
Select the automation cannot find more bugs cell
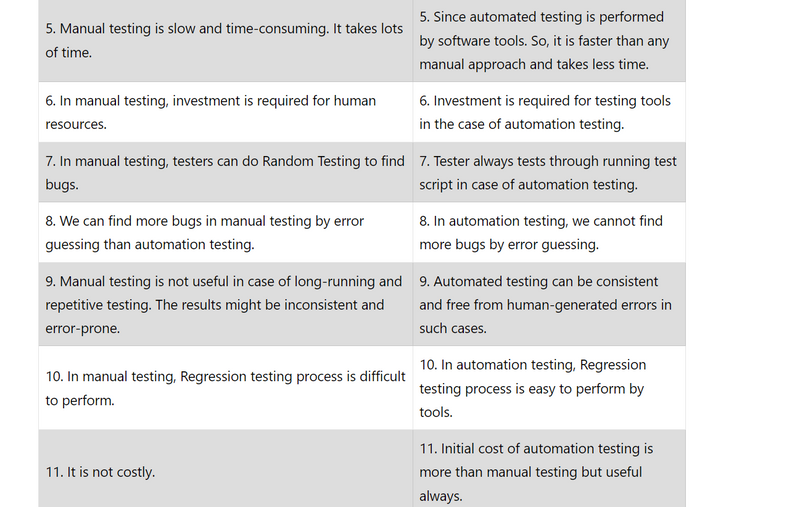point(548,232)
